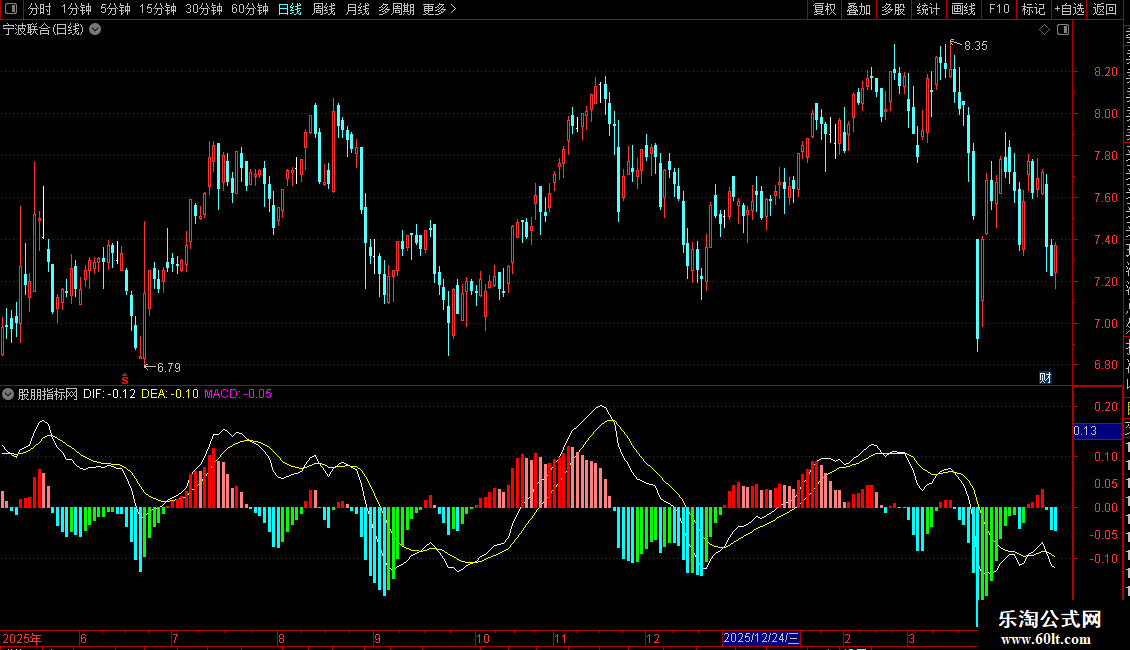Expand the indicator dropdown beside 股朋指标网
1130x650 pixels.
pyautogui.click(x=8, y=394)
